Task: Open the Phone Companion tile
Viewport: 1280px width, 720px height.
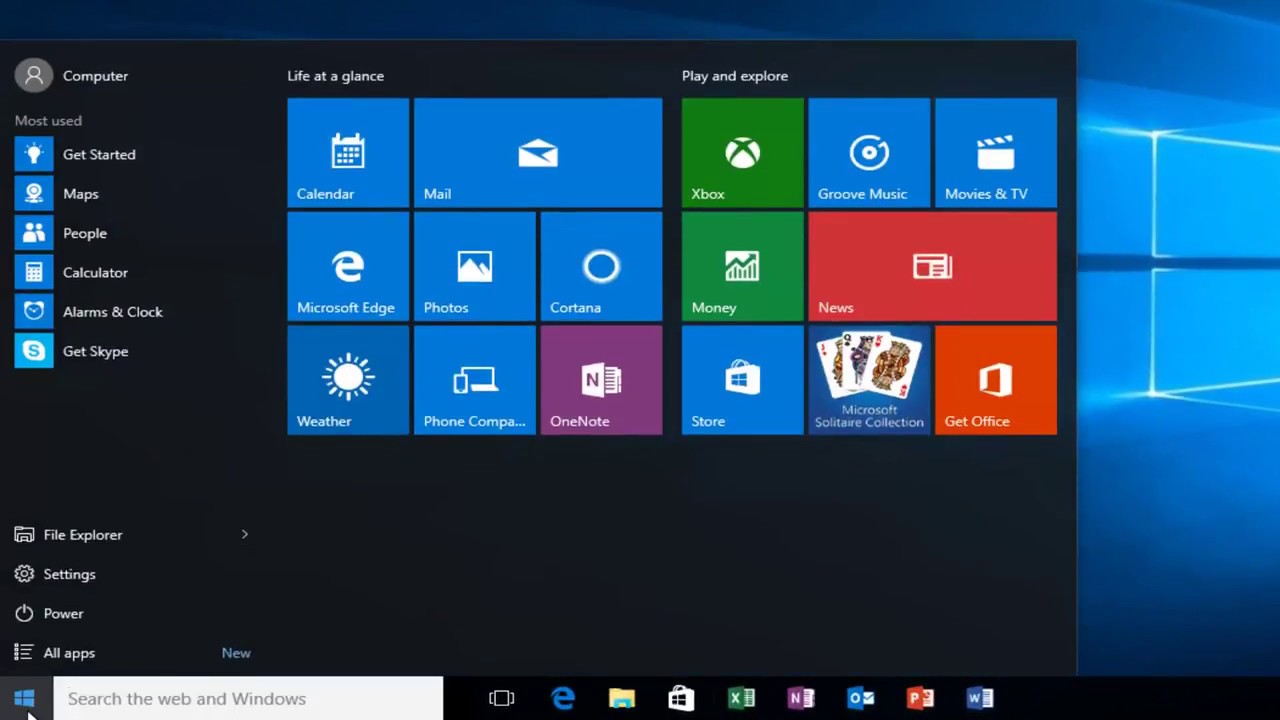Action: pyautogui.click(x=475, y=380)
